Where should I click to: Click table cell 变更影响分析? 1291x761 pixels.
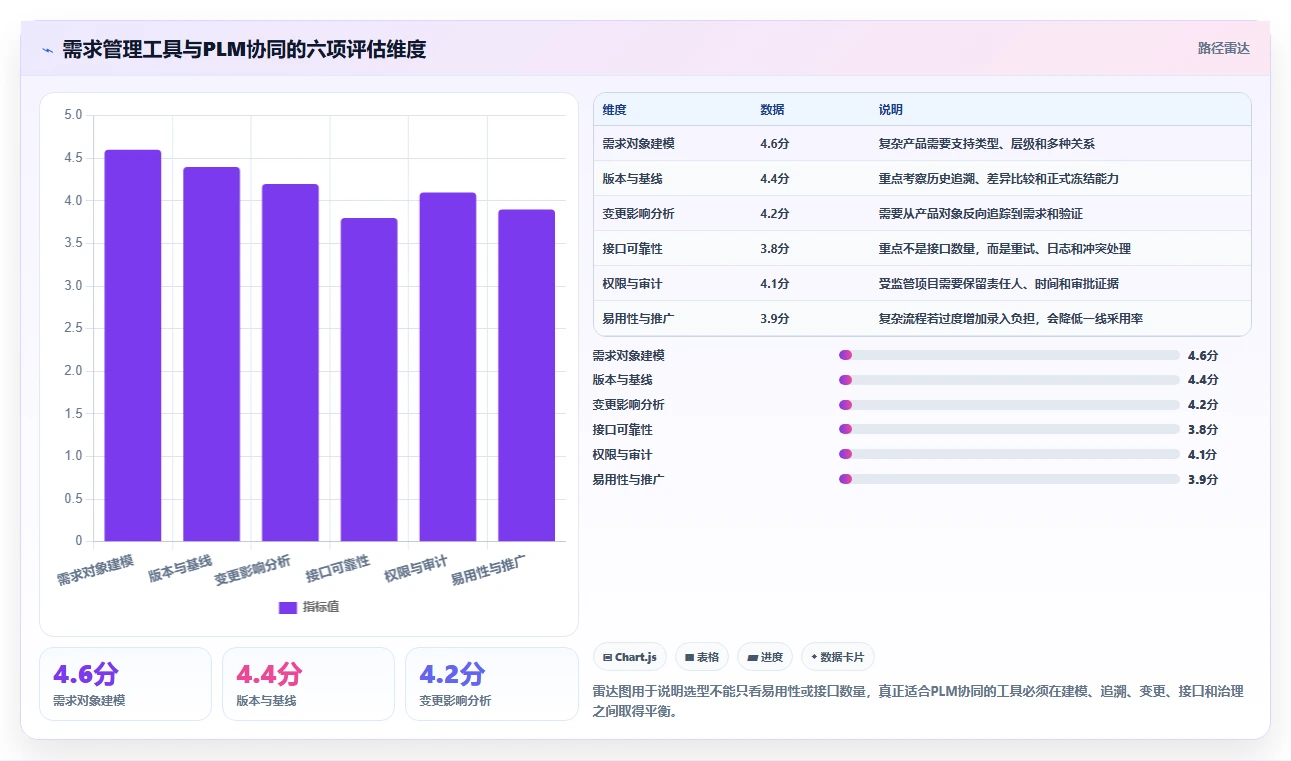click(639, 214)
